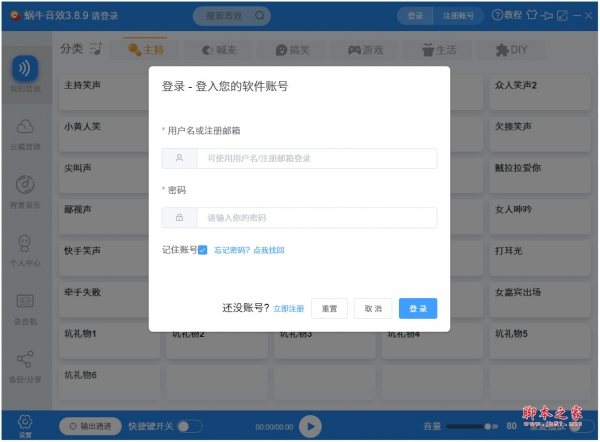600x442 pixels.
Task: Click 重置 button in dialog
Action: (329, 308)
